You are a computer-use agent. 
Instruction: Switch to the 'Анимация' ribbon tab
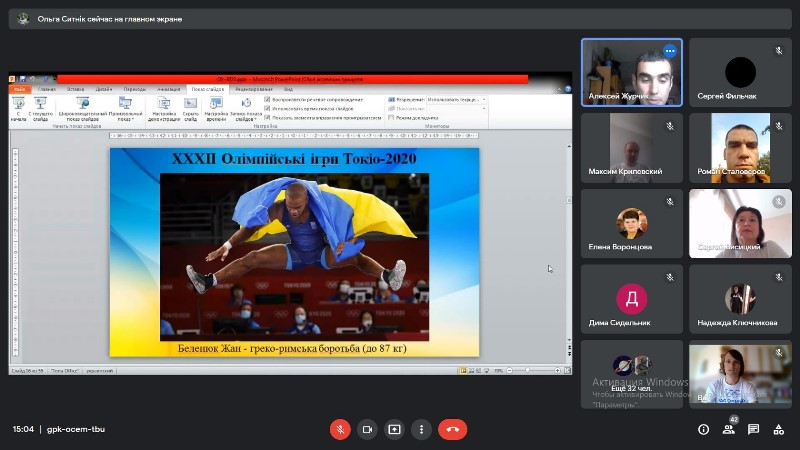point(168,89)
